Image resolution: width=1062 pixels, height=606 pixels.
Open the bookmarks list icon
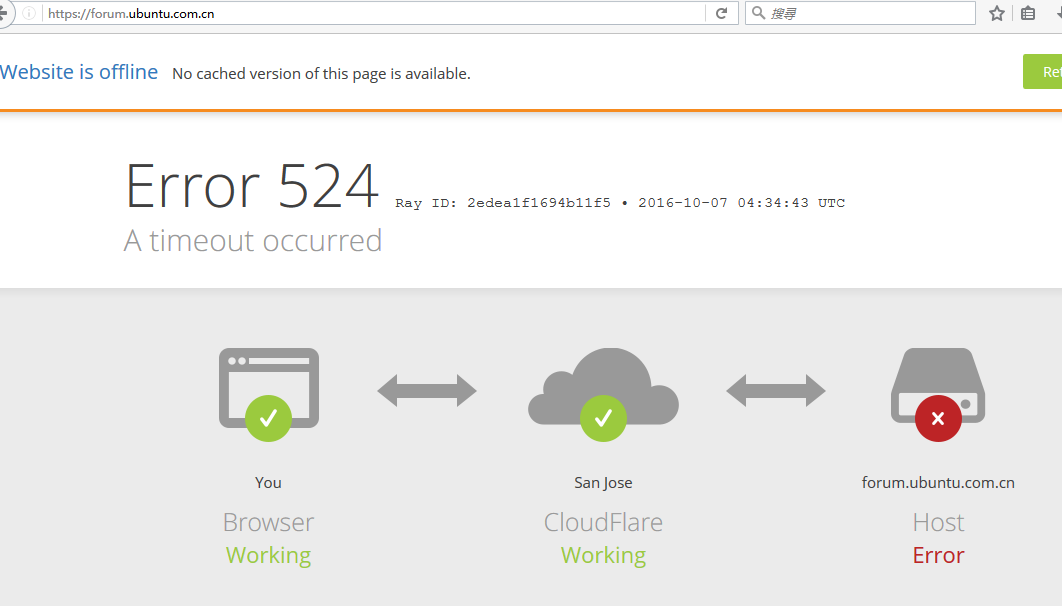(1027, 14)
